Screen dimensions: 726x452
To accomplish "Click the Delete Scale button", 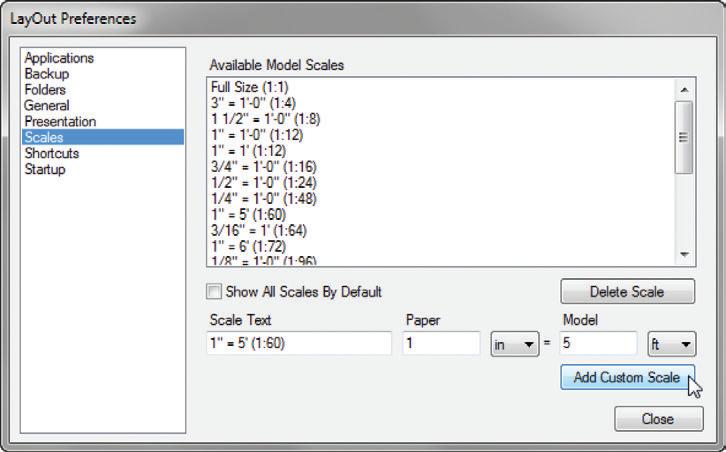I will coord(627,292).
